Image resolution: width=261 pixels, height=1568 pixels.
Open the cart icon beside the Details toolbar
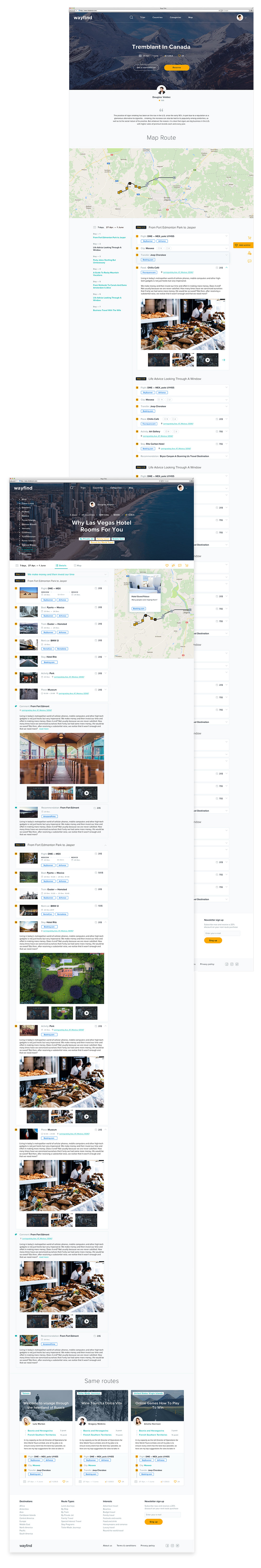[187, 565]
